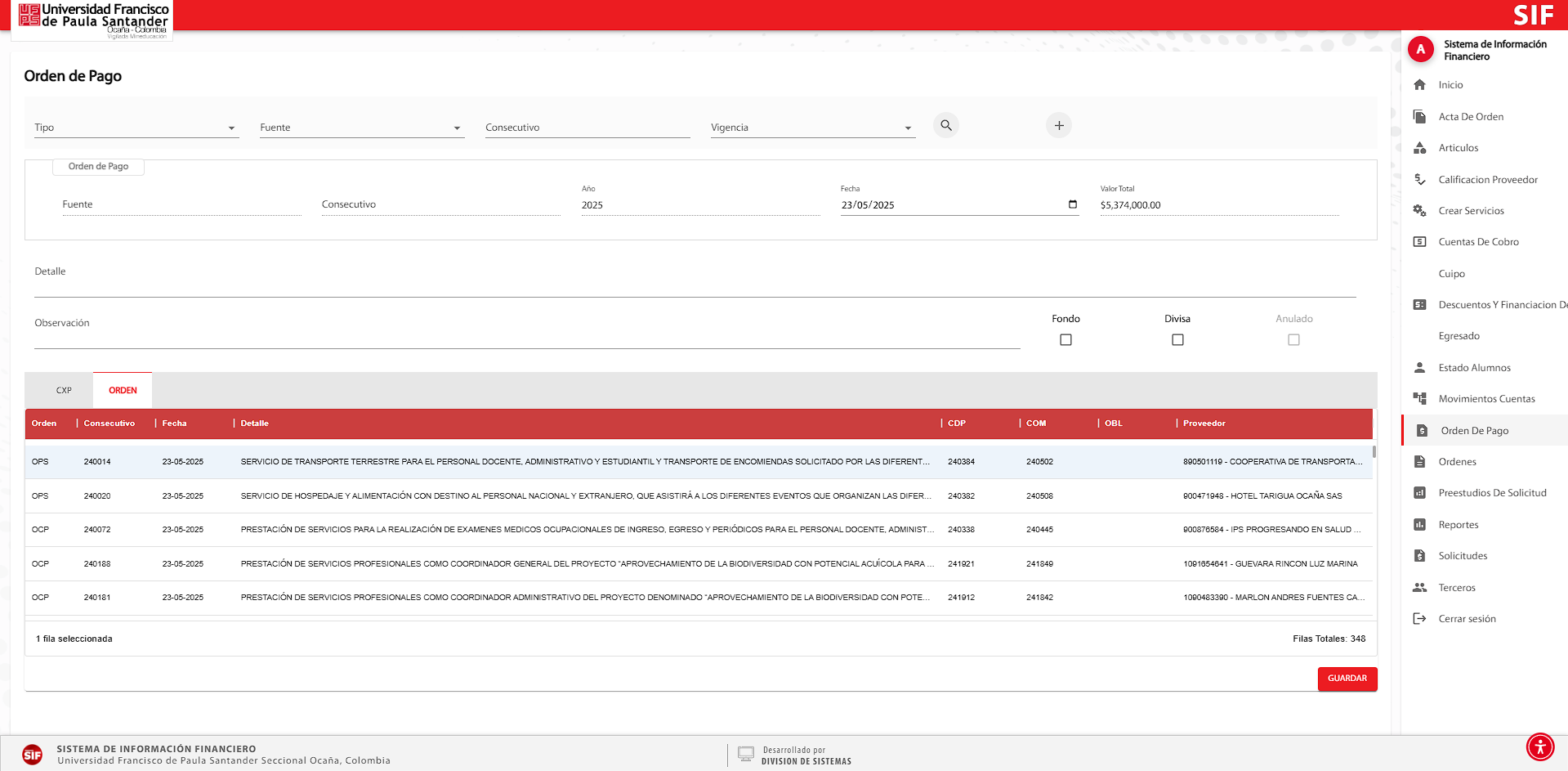Switch to the ORDEN tab
The image size is (1568, 771).
tap(123, 391)
